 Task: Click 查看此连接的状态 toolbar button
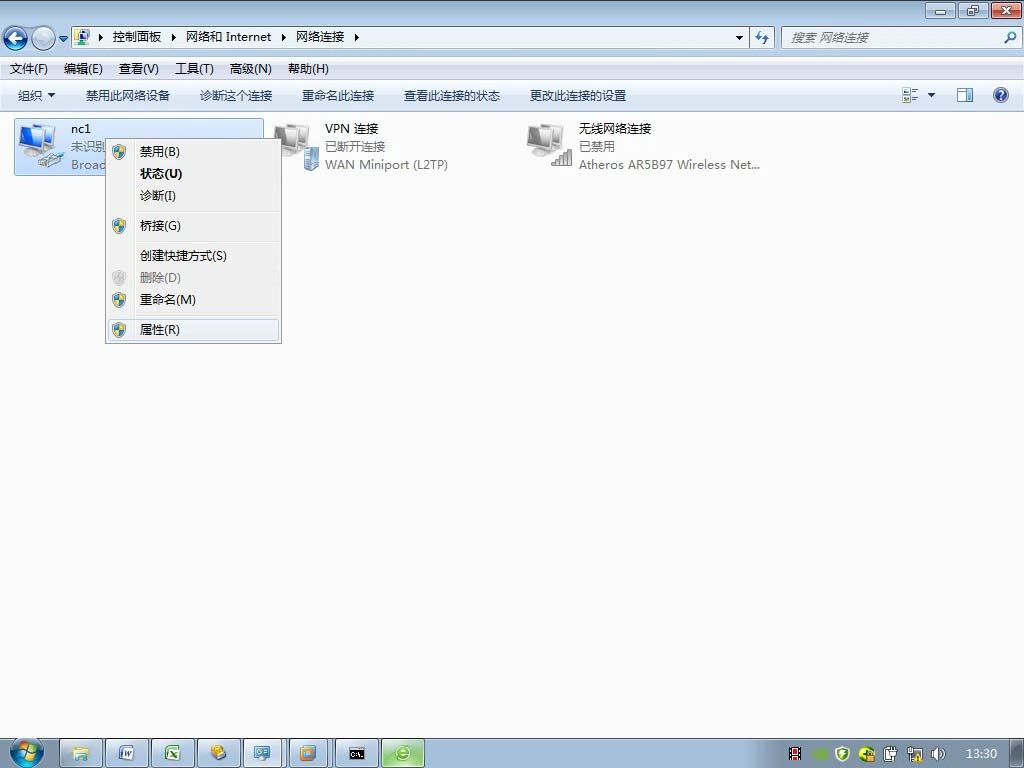point(452,95)
